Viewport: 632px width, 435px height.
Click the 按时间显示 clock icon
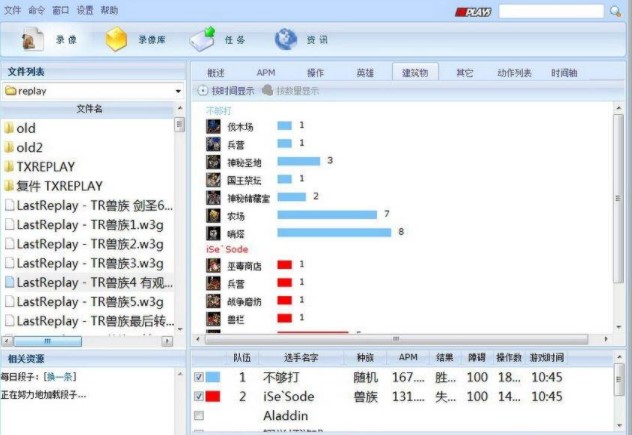202,91
